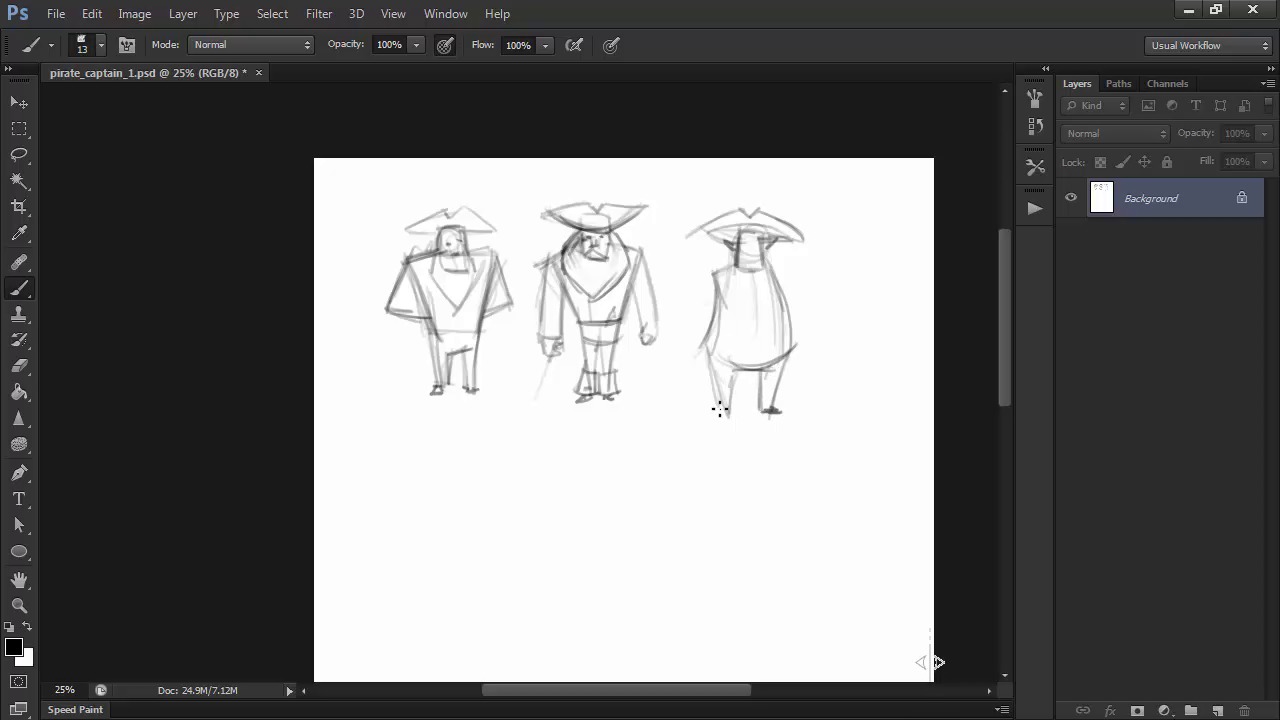Toggle pressure for opacity

(445, 45)
